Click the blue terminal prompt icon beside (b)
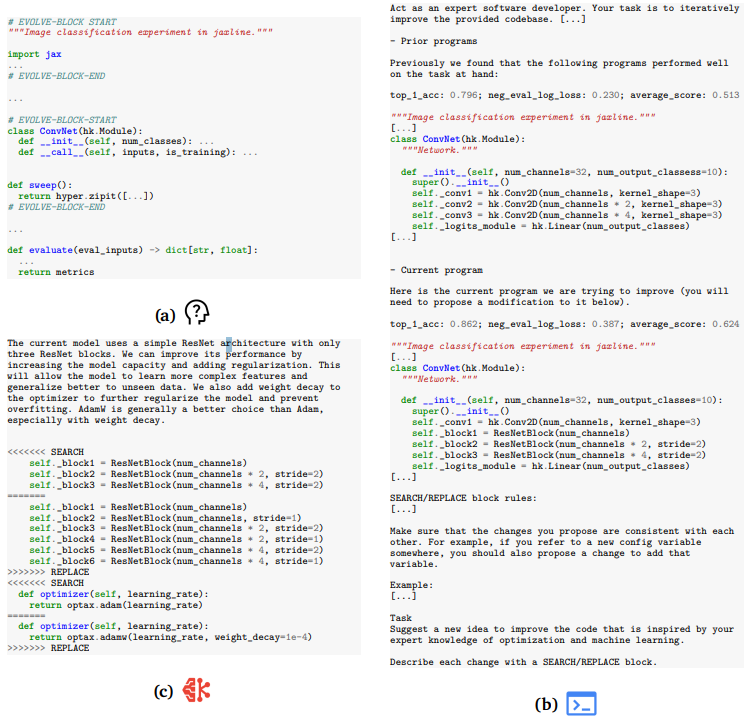 tap(581, 703)
